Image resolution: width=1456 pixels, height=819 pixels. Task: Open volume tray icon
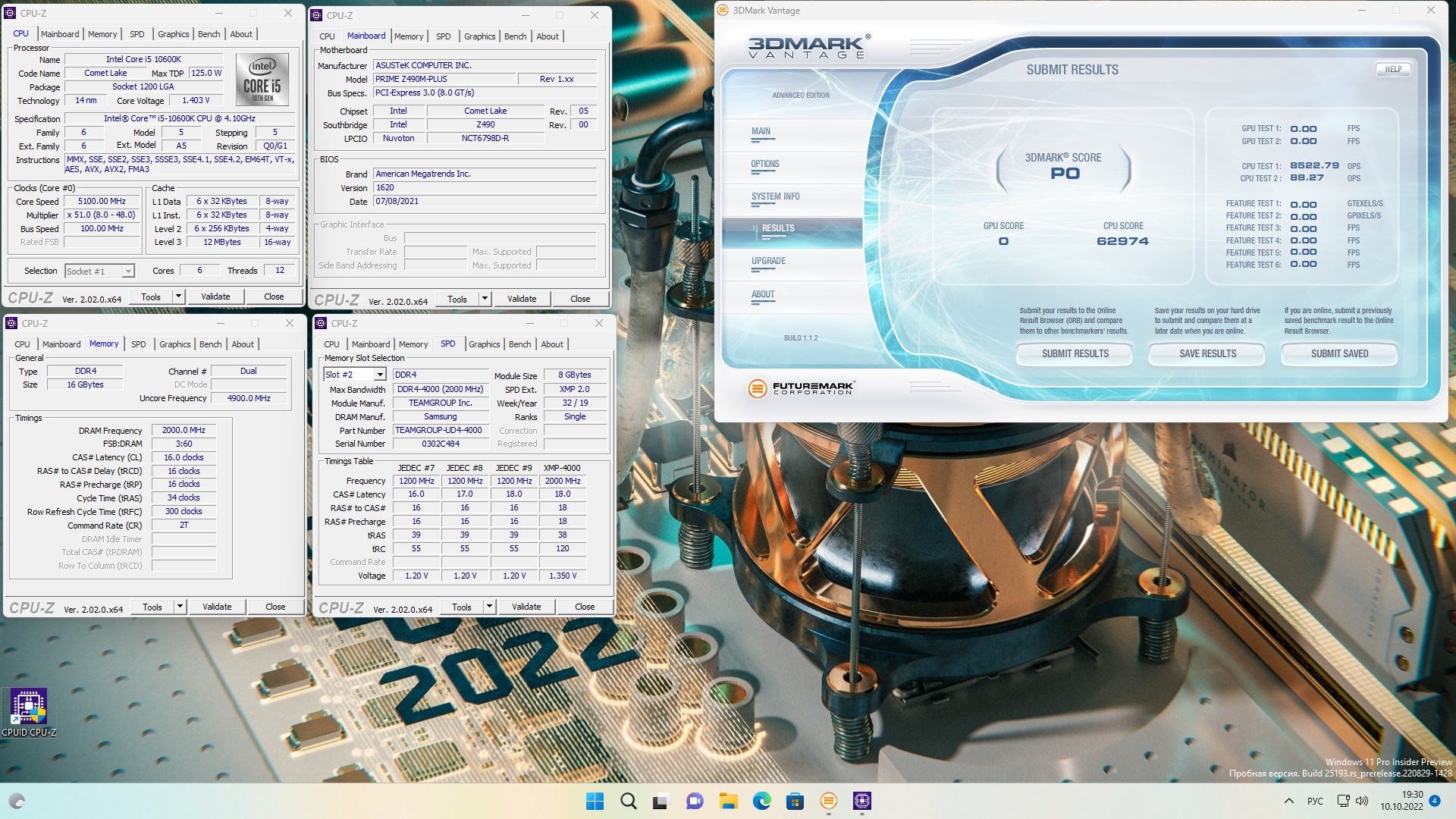[x=1362, y=801]
